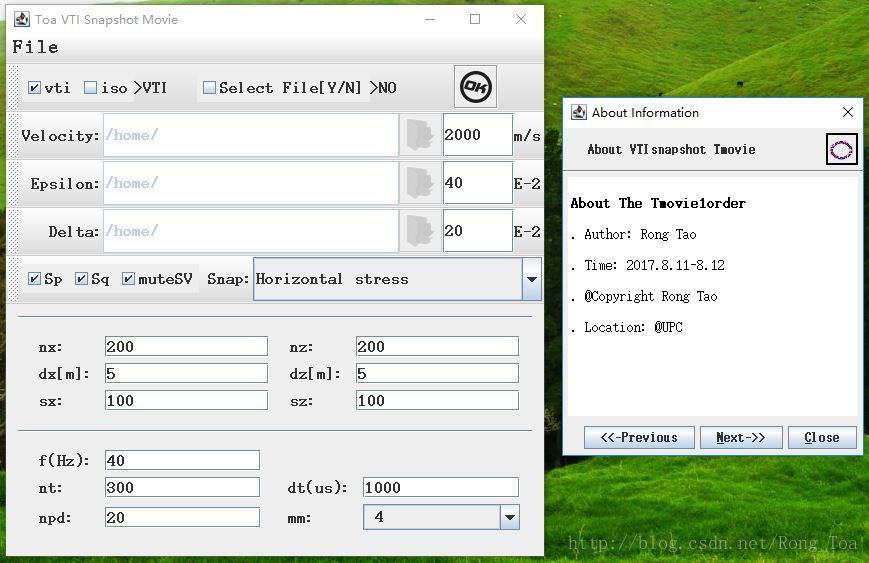Click the dt(us) input field
This screenshot has height=563, width=869.
pos(441,487)
